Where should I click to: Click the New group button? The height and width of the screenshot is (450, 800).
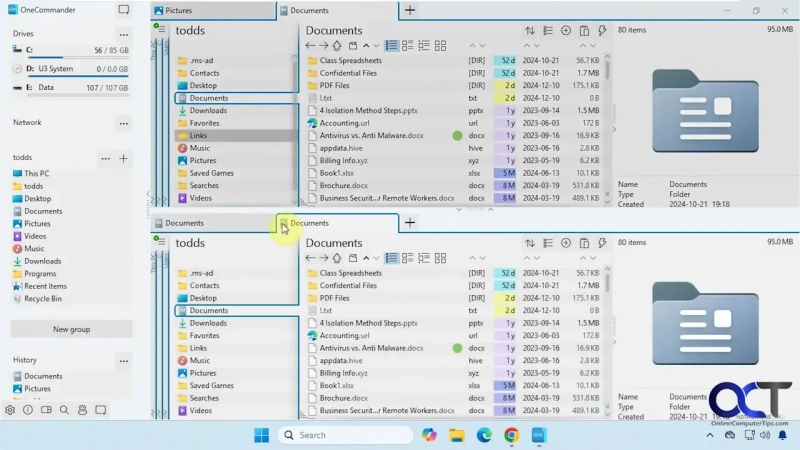(x=71, y=329)
